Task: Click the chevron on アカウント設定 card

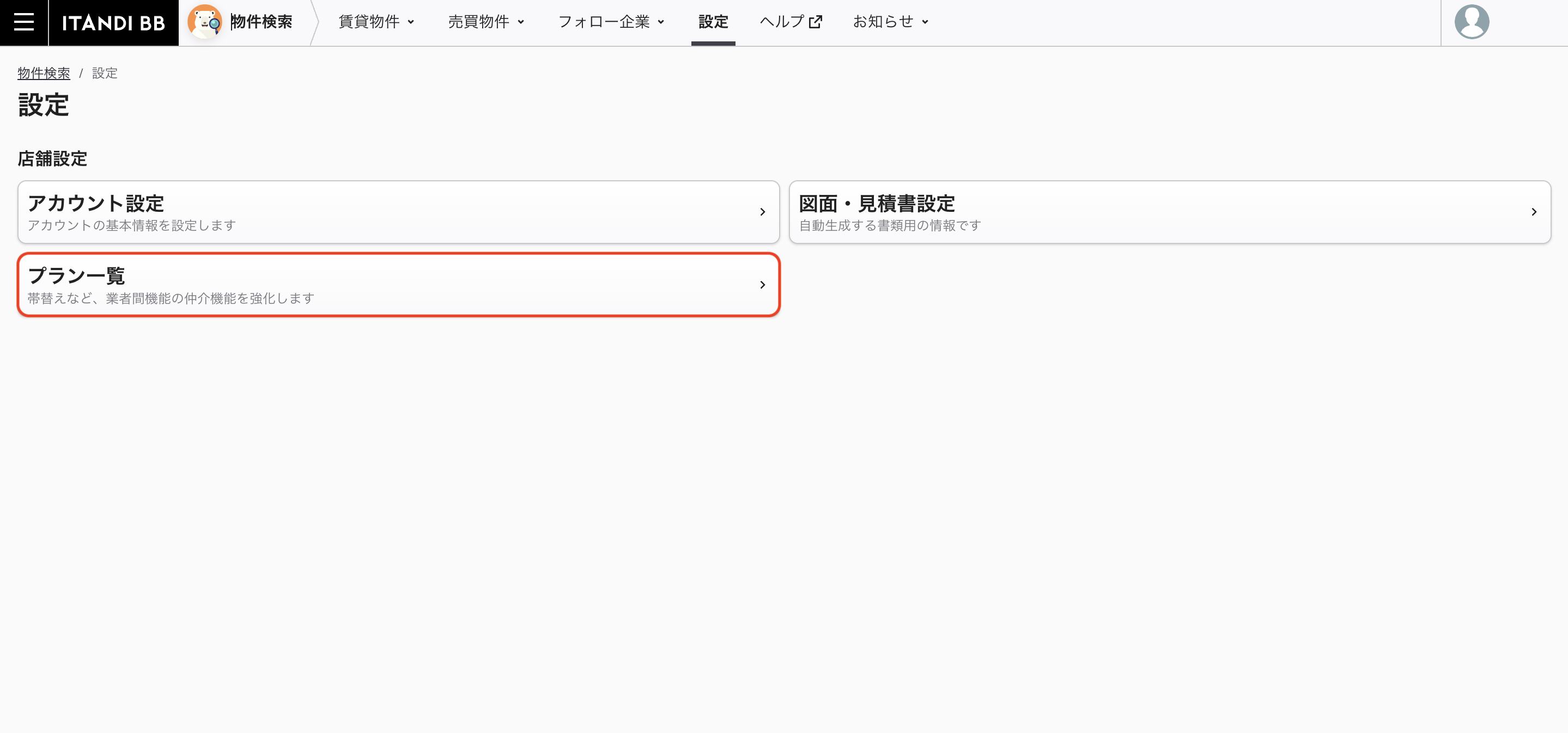Action: click(x=762, y=212)
